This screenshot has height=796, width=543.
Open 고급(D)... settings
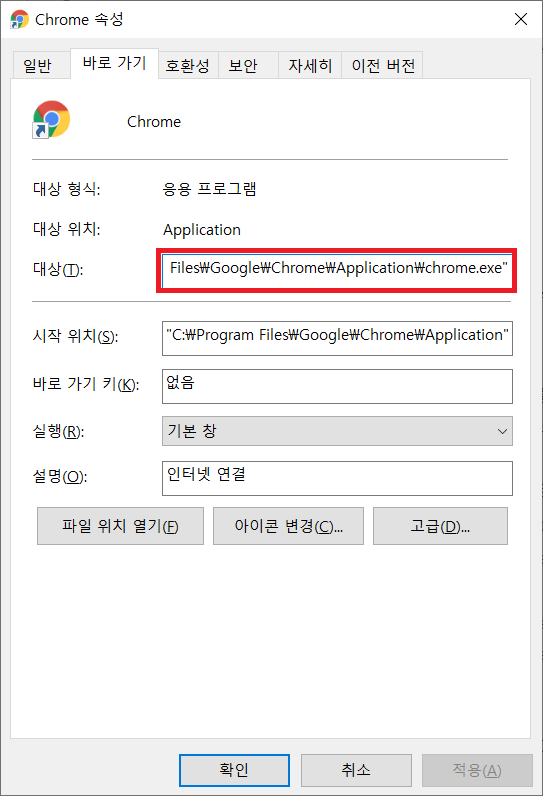(x=440, y=526)
